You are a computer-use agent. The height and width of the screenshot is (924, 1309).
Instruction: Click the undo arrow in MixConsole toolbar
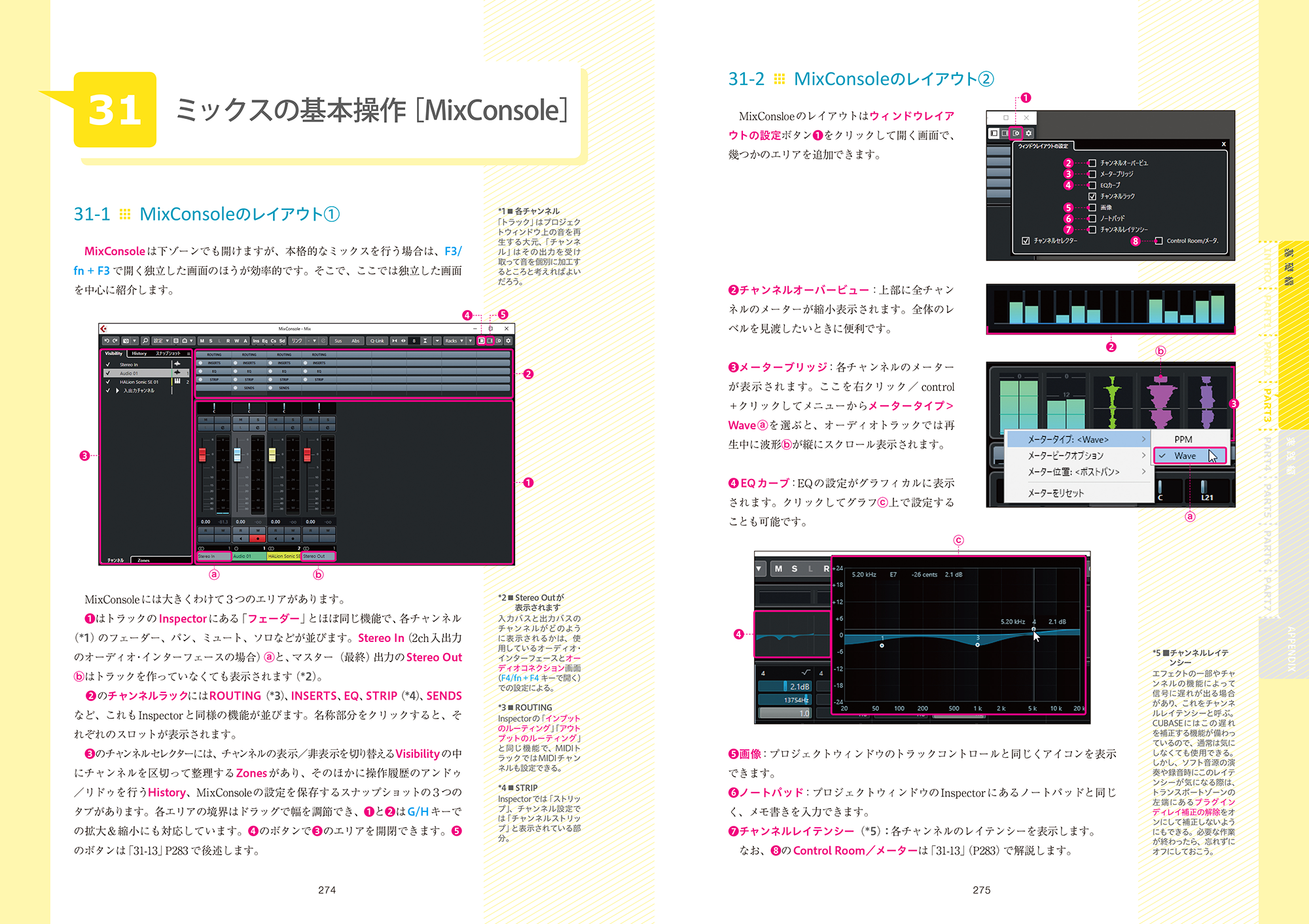tap(107, 341)
